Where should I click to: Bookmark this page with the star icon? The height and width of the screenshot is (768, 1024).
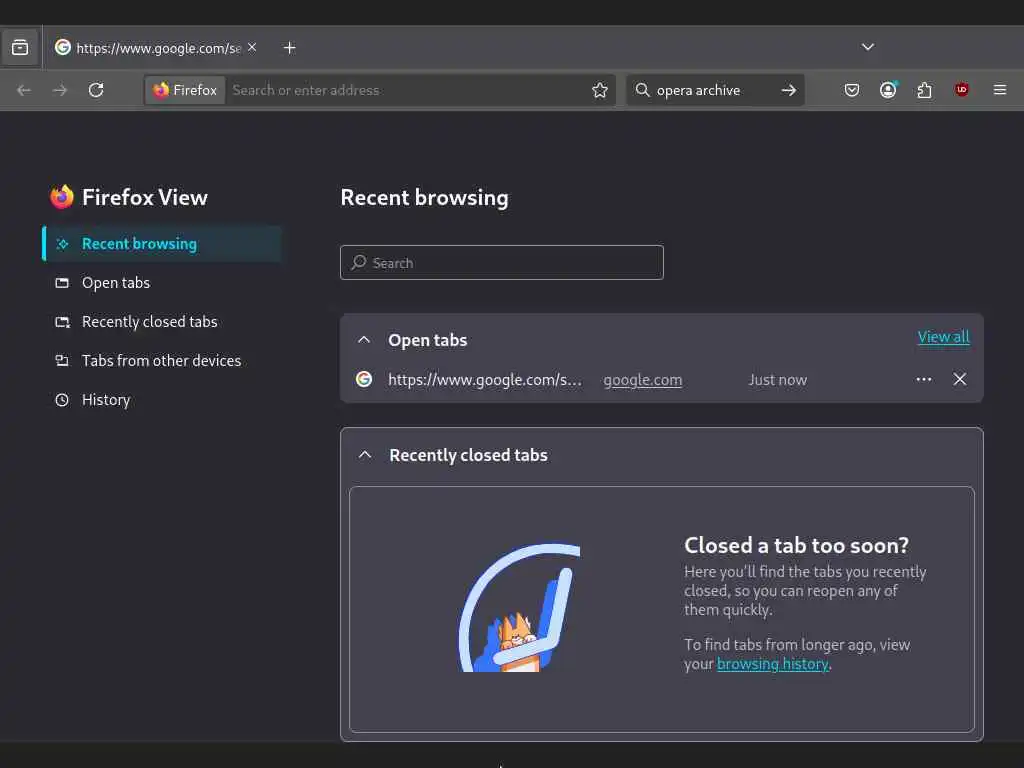600,90
